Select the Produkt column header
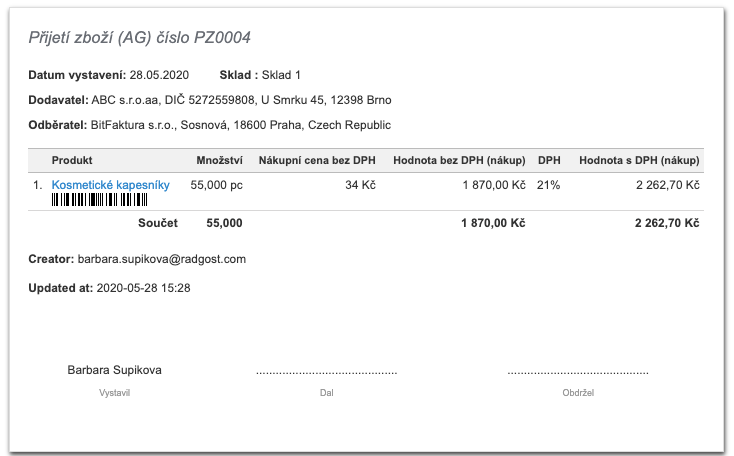 tap(72, 160)
